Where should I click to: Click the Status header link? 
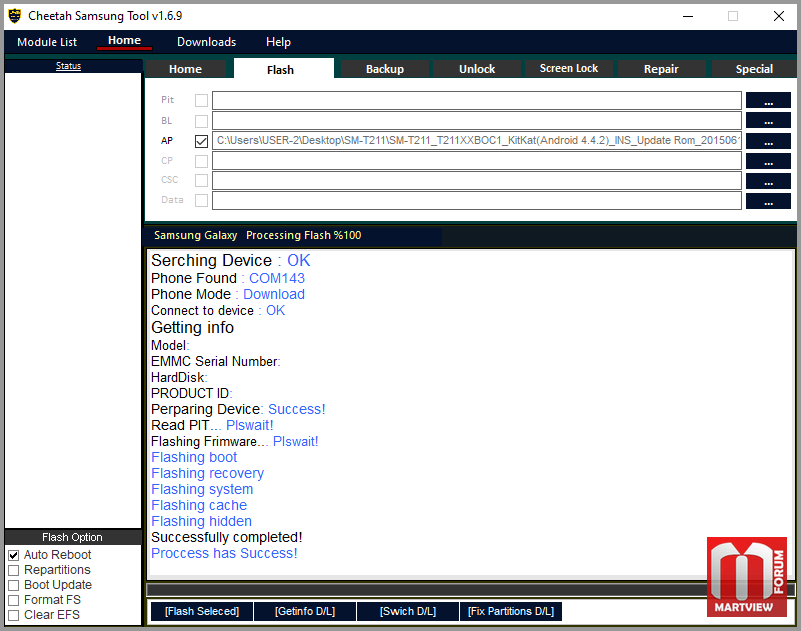(68, 66)
